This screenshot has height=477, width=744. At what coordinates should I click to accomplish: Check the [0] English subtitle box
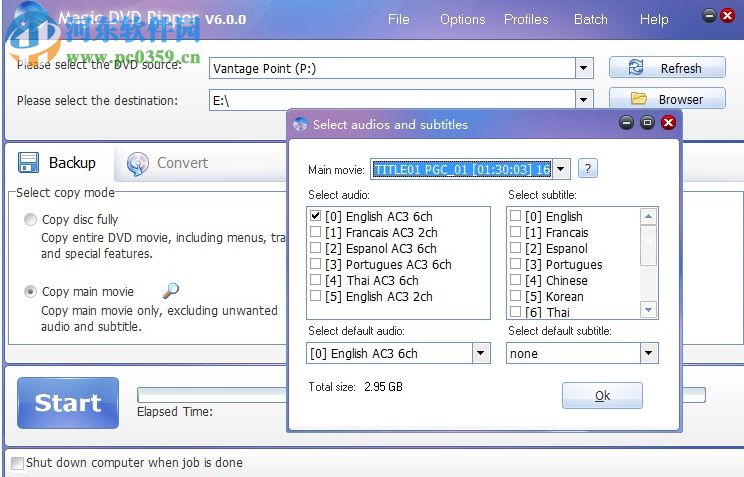515,216
